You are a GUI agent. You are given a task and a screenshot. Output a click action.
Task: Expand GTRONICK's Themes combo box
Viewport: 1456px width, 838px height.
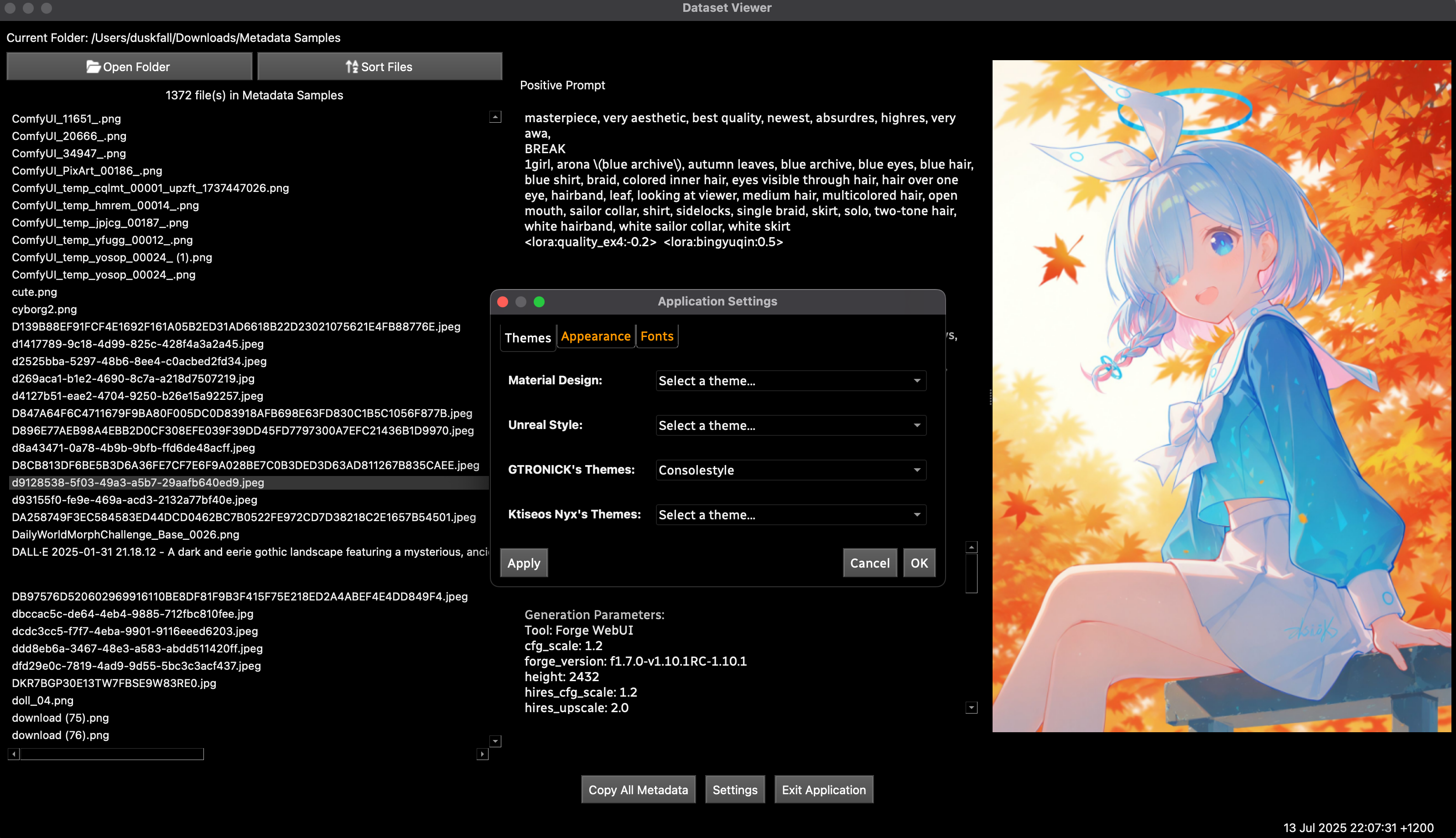coord(790,470)
